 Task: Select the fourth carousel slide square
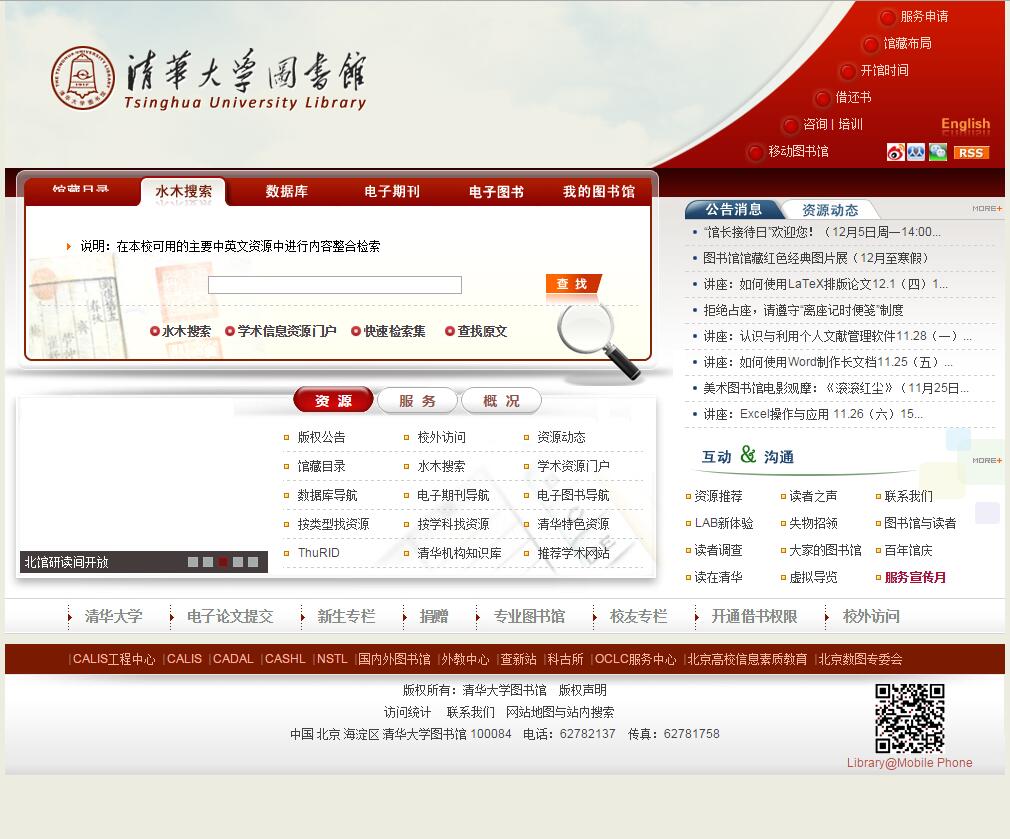[x=238, y=562]
